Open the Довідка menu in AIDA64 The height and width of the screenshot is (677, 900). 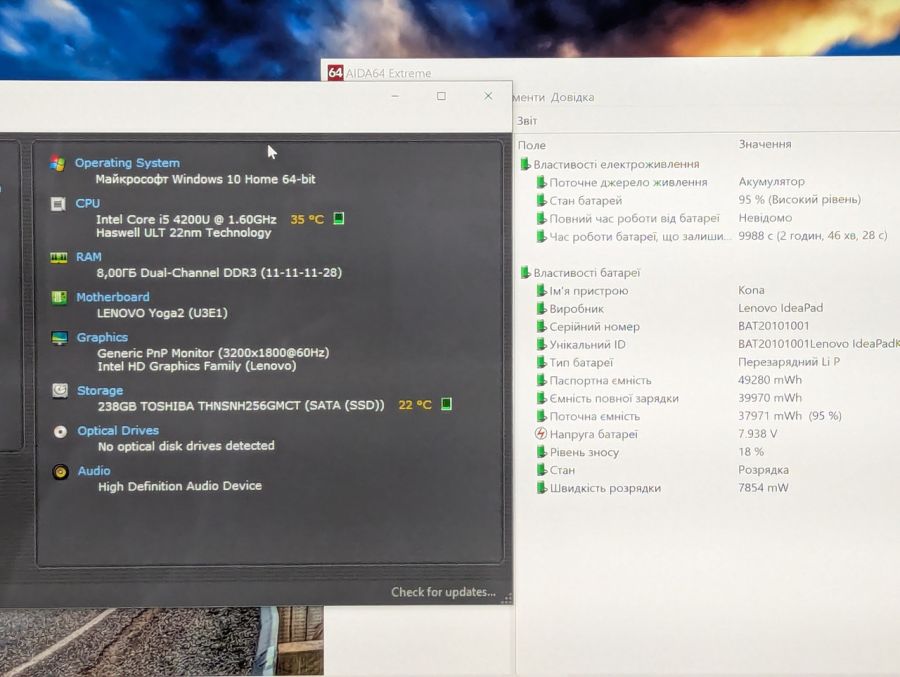(572, 98)
